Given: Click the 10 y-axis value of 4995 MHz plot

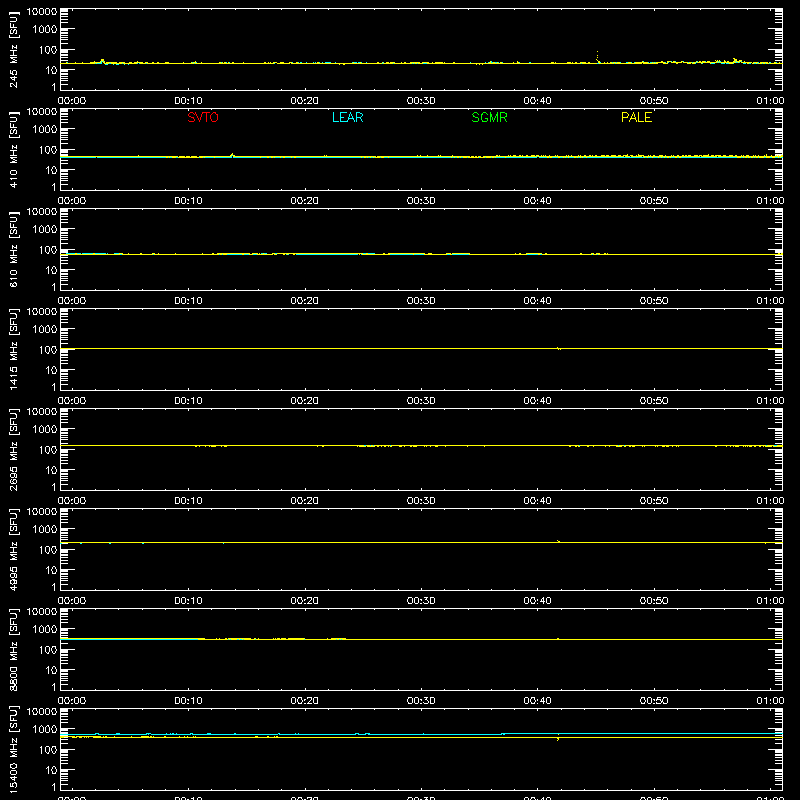Looking at the screenshot, I should [x=51, y=570].
